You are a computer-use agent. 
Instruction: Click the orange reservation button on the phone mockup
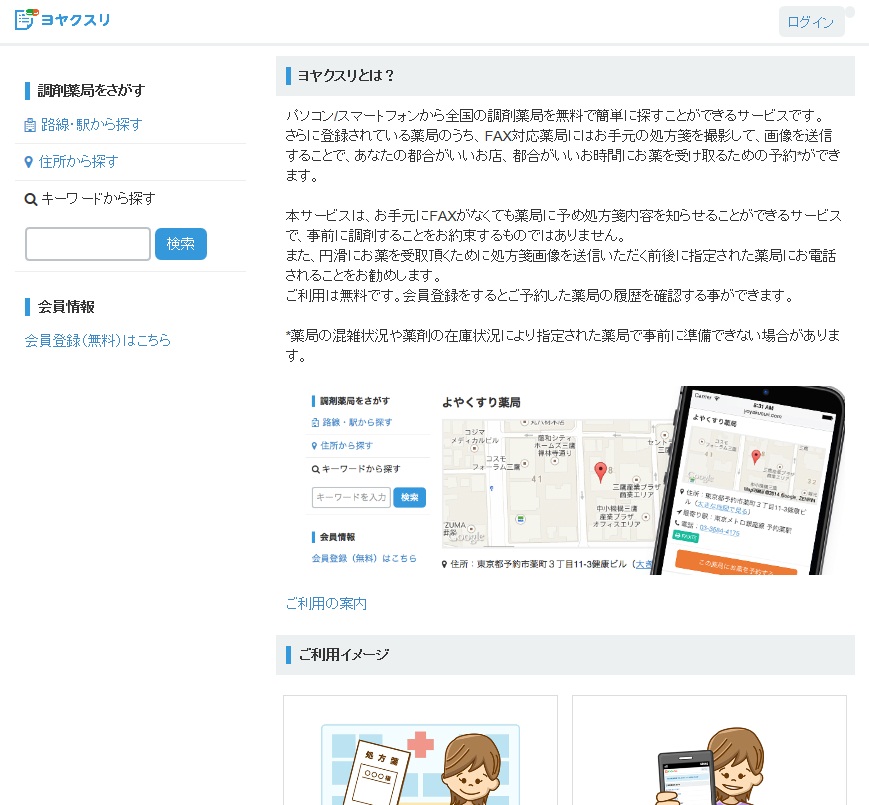[x=735, y=562]
